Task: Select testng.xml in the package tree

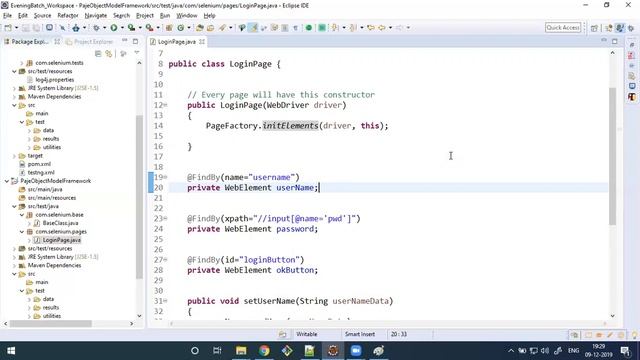Action: [x=41, y=173]
